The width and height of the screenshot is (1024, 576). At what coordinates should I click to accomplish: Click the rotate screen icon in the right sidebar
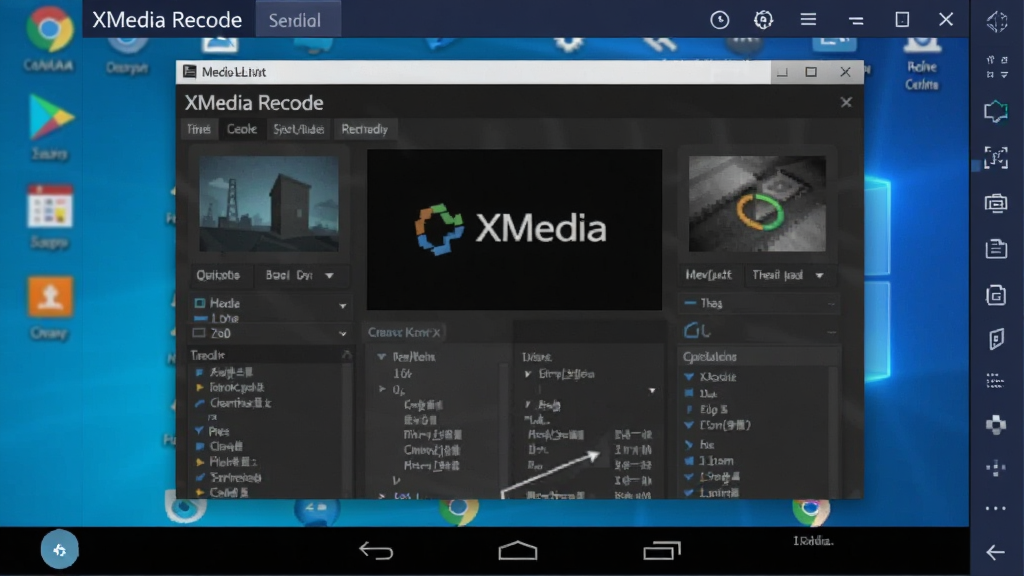[x=996, y=22]
